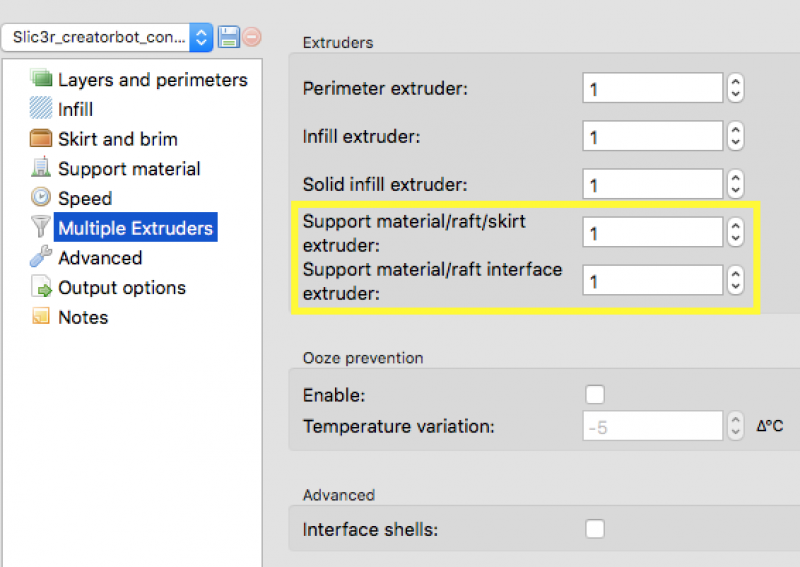Enable the ooze prevention checkbox
Image resolution: width=800 pixels, height=567 pixels.
pyautogui.click(x=595, y=395)
